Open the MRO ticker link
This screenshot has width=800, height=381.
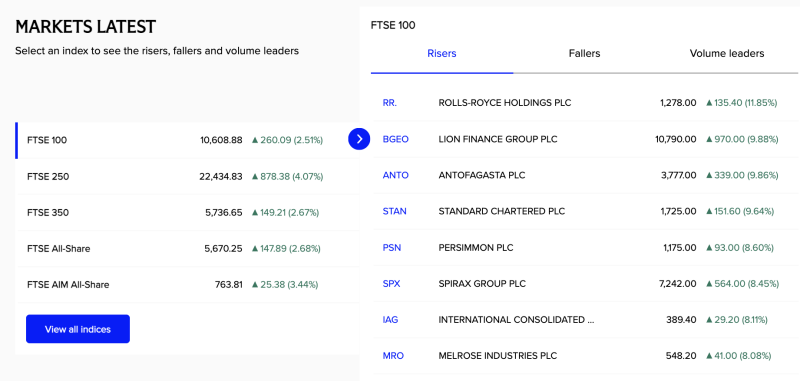(x=393, y=356)
